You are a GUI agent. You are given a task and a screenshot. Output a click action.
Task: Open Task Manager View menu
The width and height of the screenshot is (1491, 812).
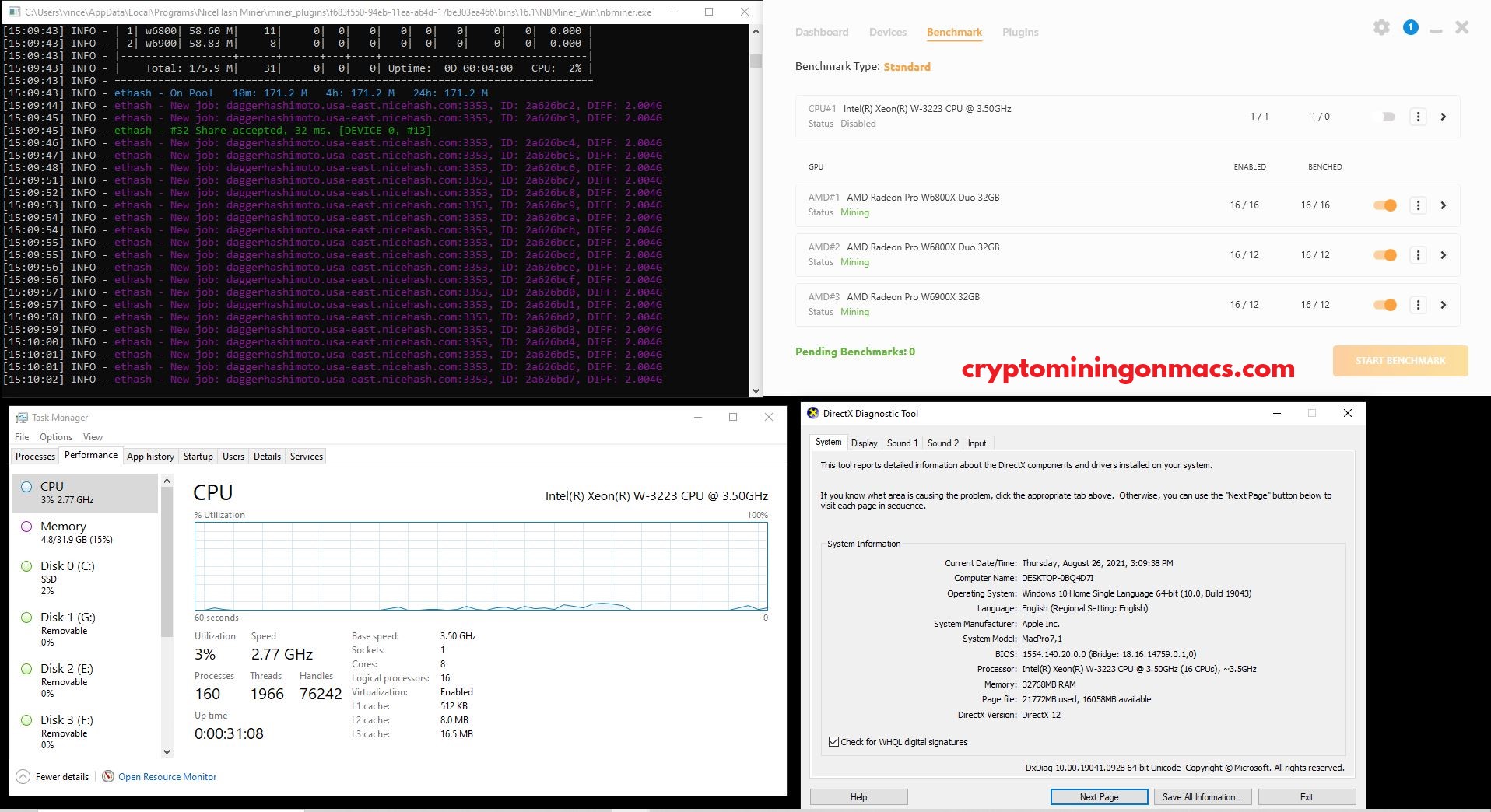(x=93, y=437)
